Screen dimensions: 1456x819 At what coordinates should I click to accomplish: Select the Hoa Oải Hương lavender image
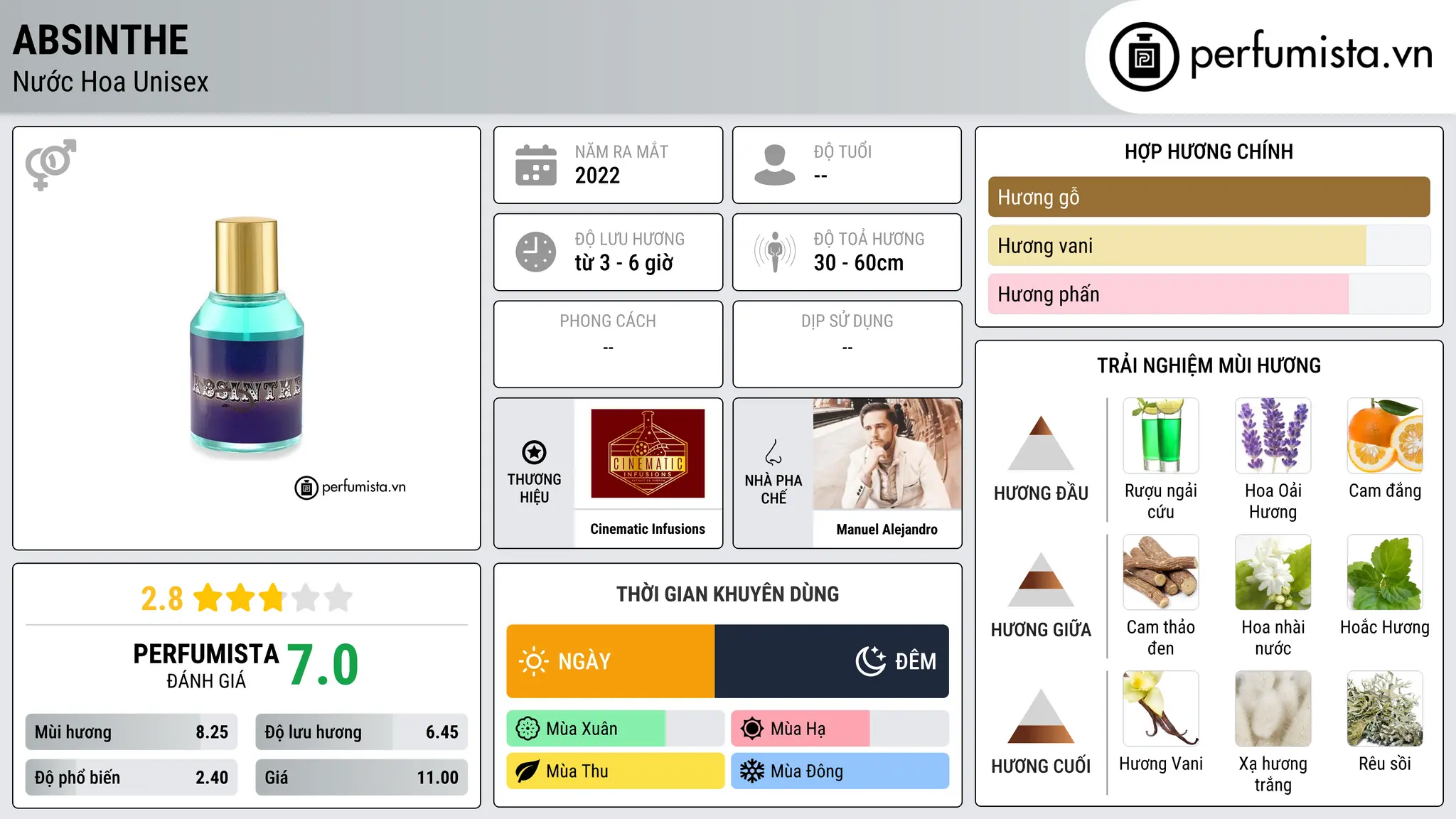point(1273,436)
